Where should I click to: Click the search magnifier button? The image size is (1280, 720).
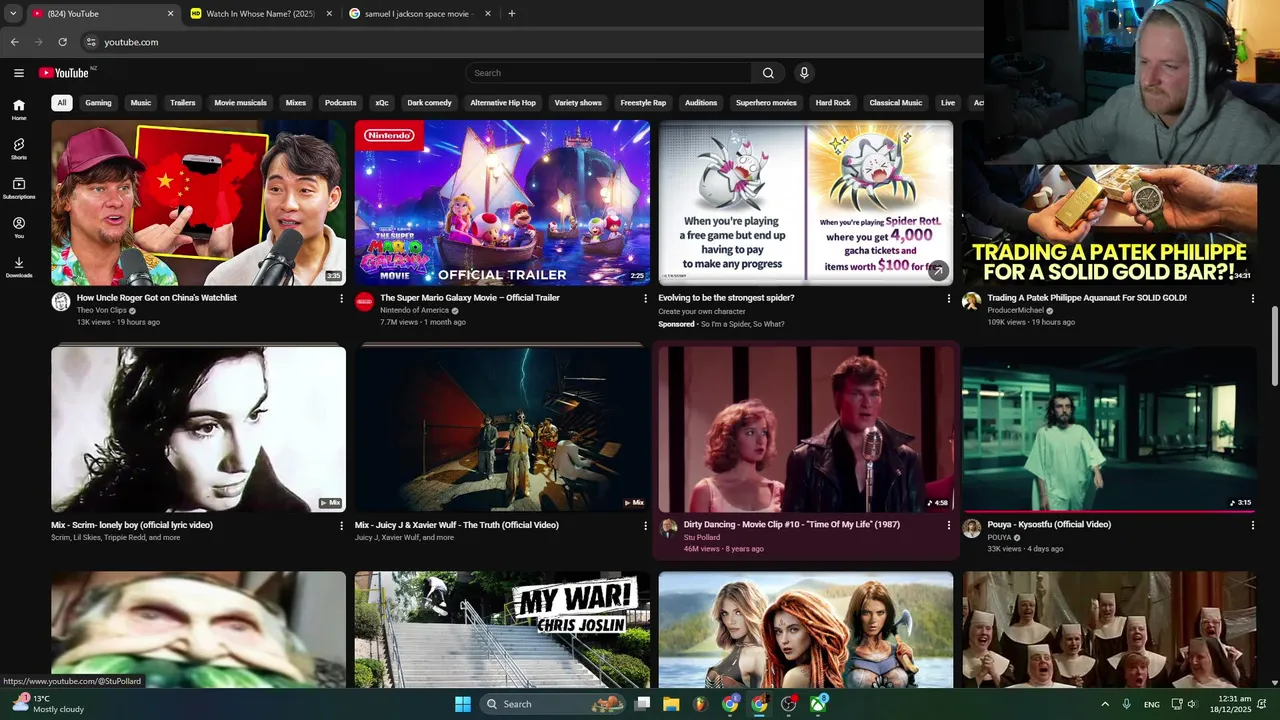click(x=768, y=73)
